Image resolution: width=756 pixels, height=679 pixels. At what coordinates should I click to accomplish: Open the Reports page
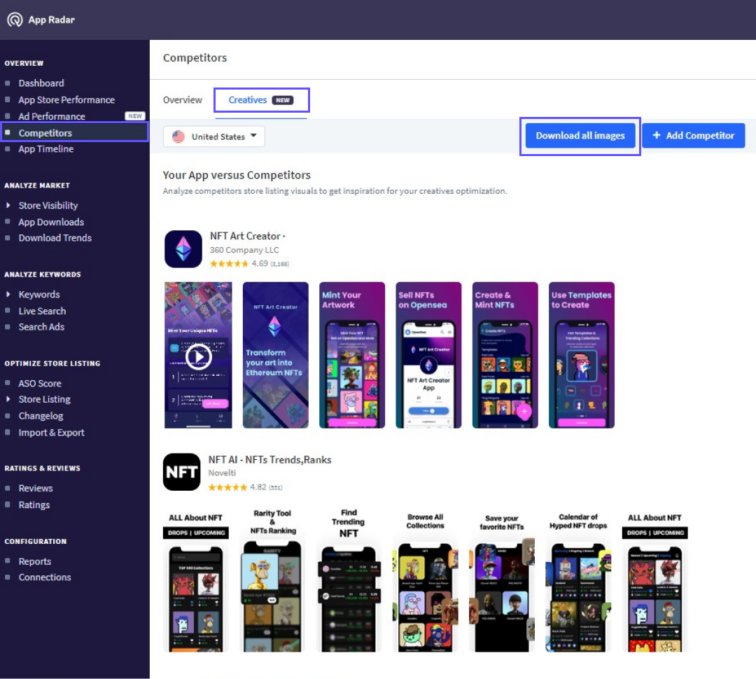(35, 561)
